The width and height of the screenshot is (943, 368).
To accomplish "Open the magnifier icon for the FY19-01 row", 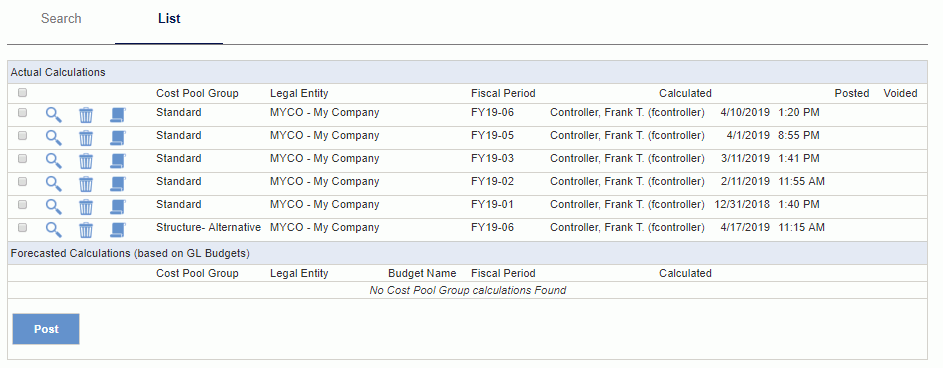I will tap(54, 207).
